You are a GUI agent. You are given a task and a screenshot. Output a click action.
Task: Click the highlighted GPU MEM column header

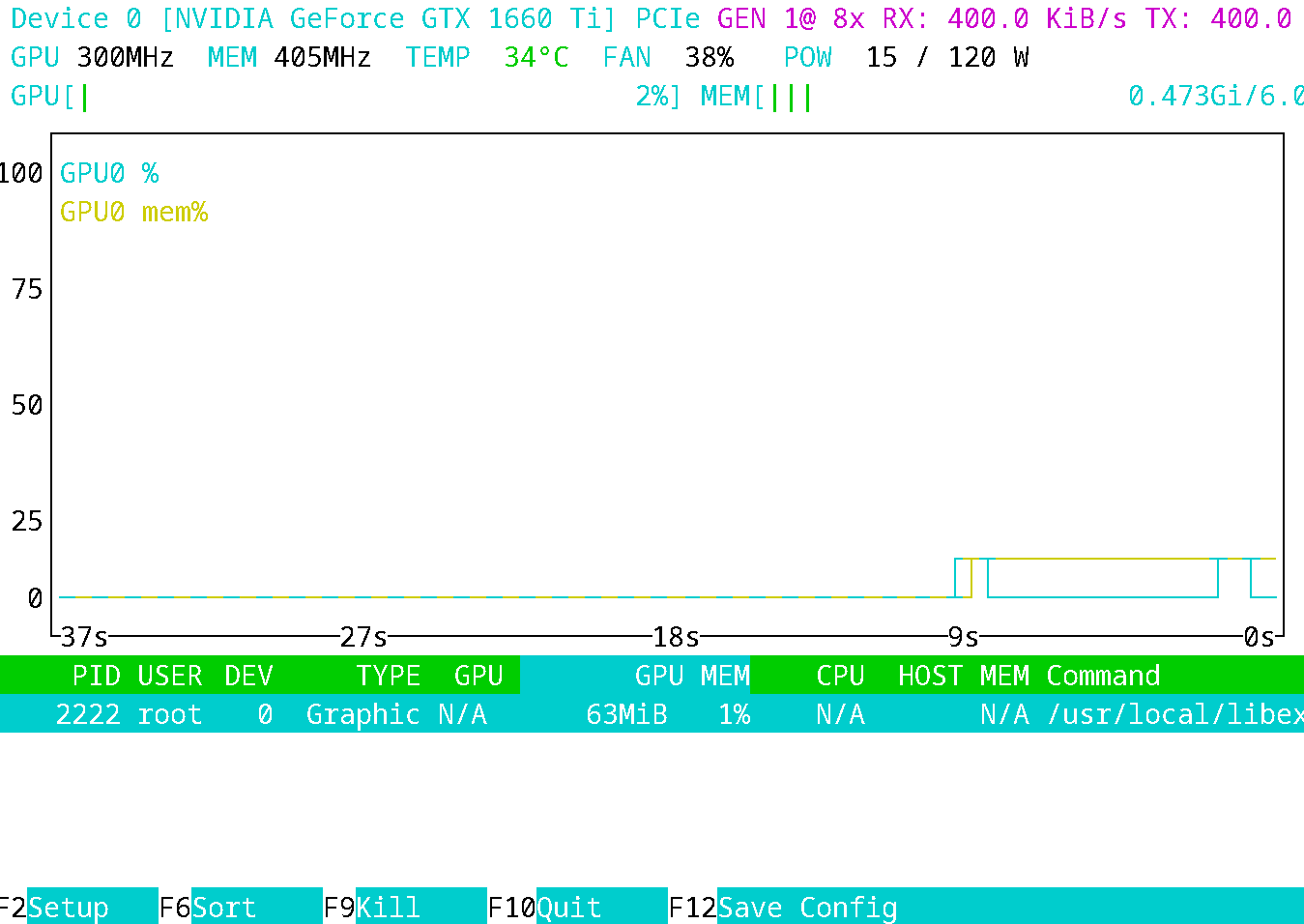pyautogui.click(x=691, y=676)
